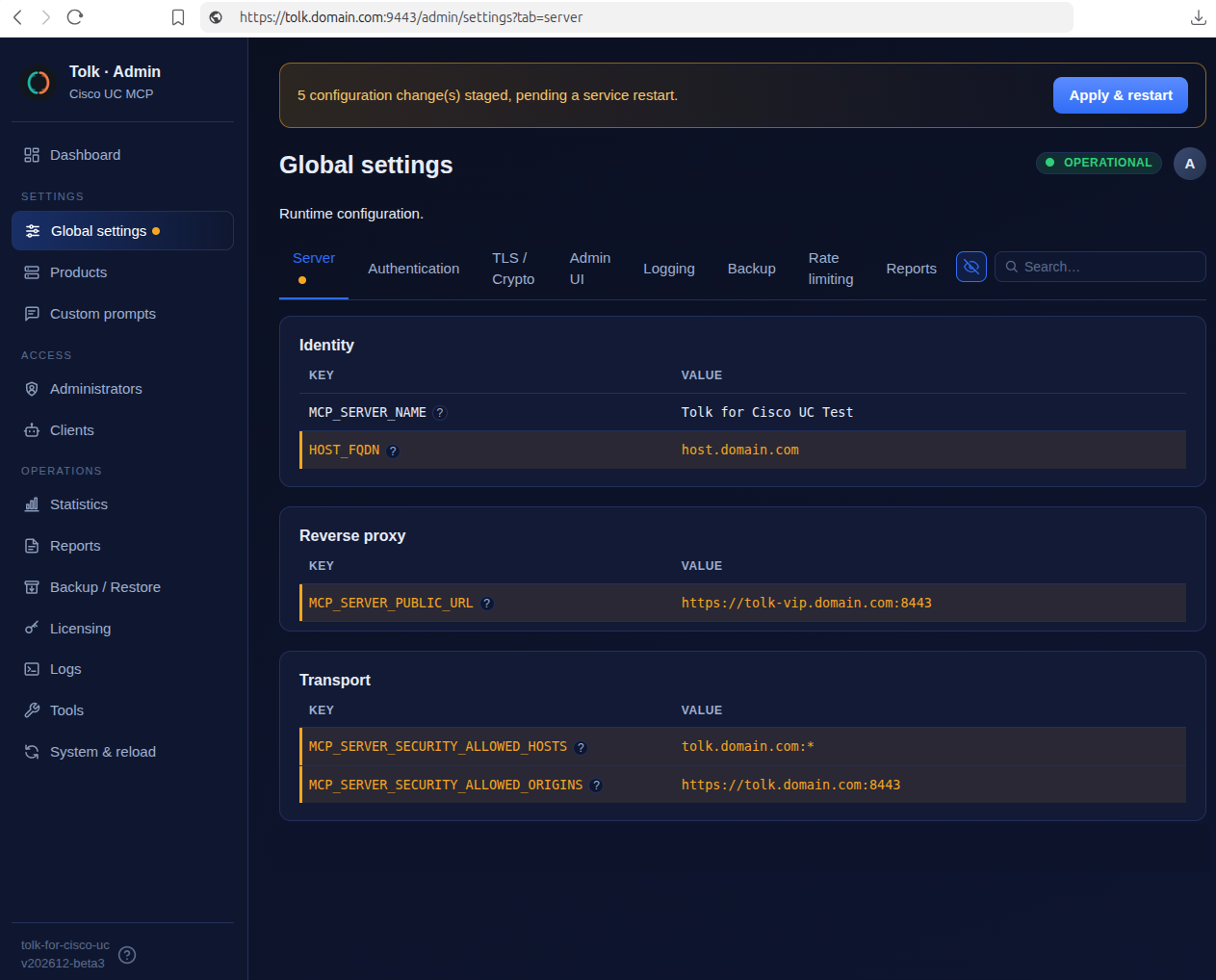Switch to the Logging tab
The image size is (1216, 980).
(x=669, y=269)
